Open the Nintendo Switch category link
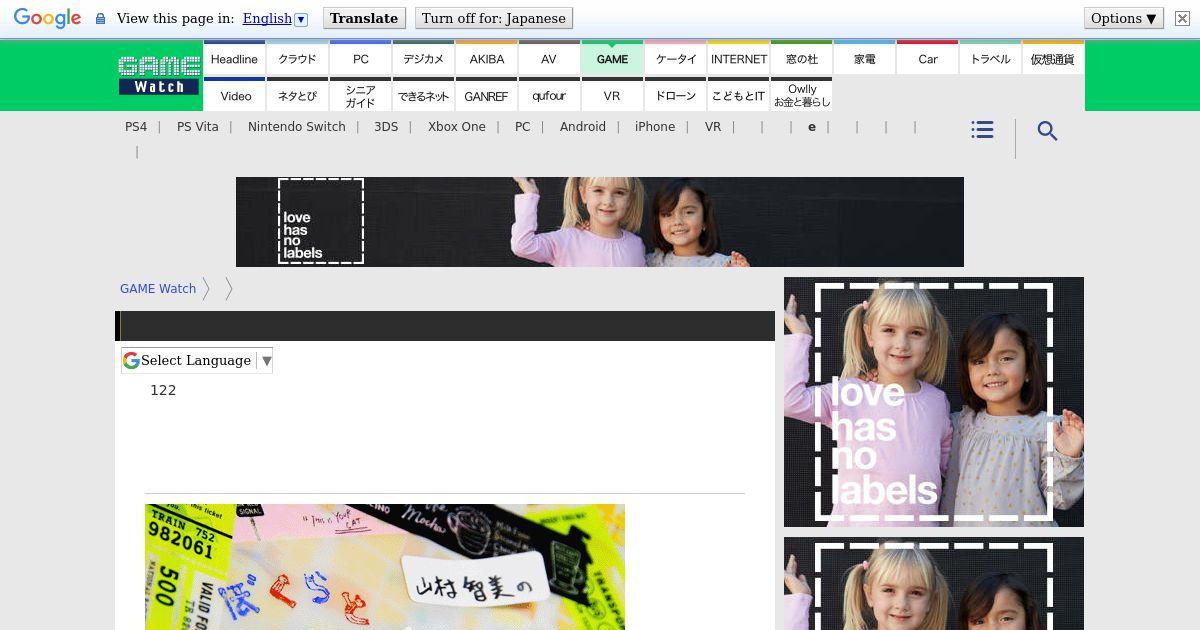Screen dimensions: 1200x630 [x=297, y=127]
